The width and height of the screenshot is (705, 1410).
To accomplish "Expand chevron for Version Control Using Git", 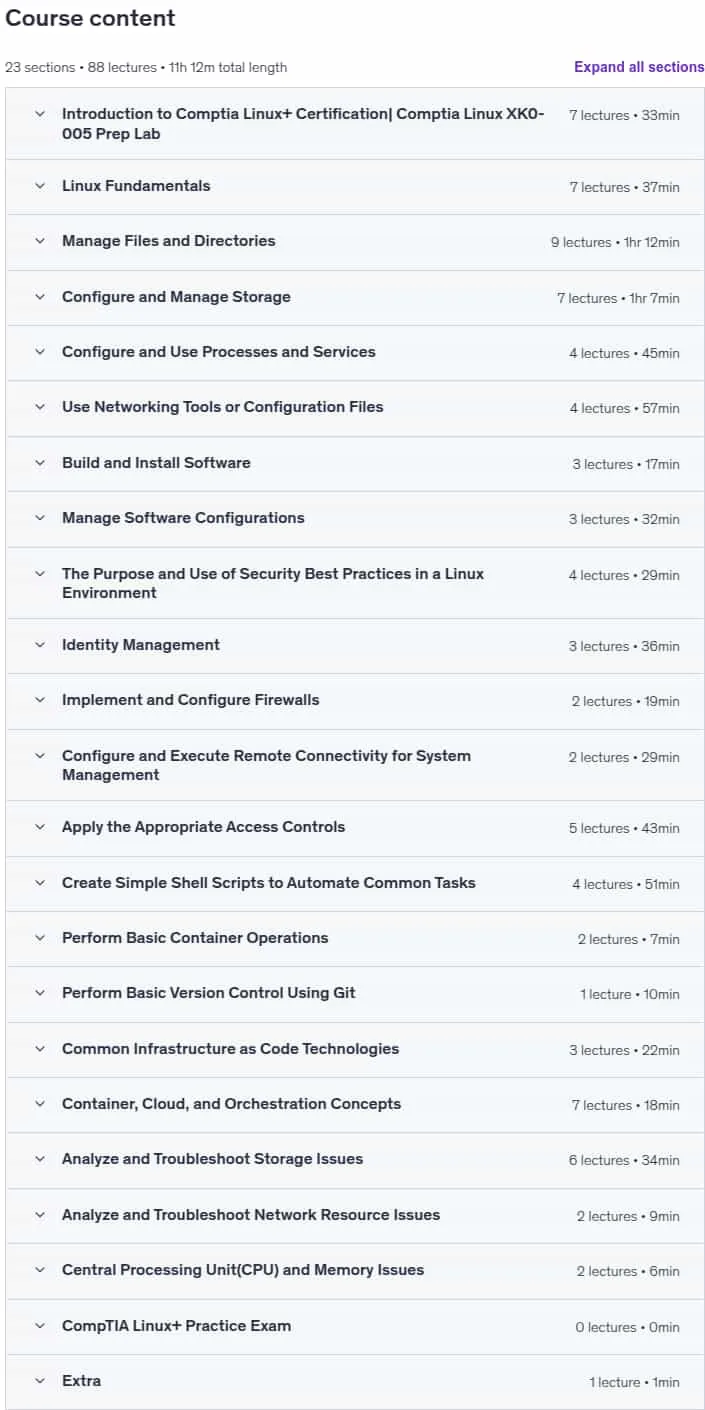I will (40, 993).
